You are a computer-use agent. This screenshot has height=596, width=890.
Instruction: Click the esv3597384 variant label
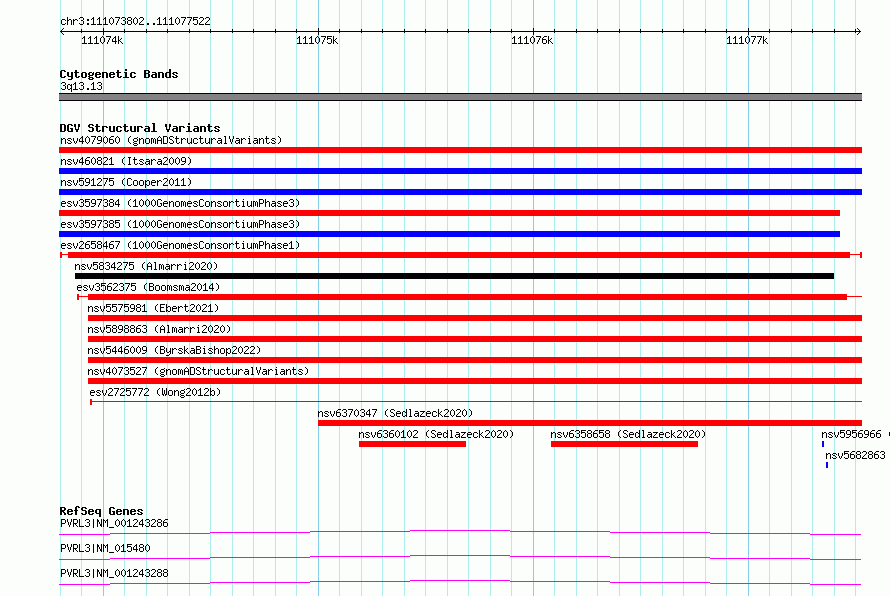(180, 203)
